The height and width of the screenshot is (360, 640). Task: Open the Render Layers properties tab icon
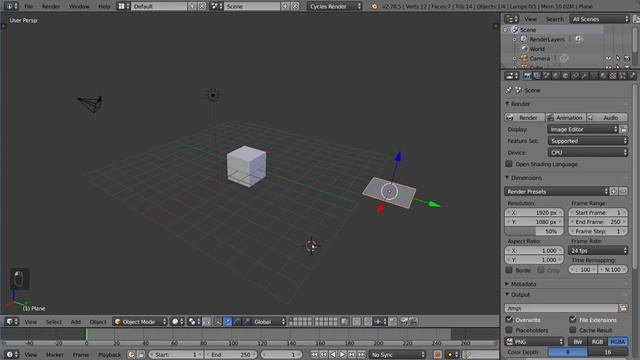pos(537,76)
